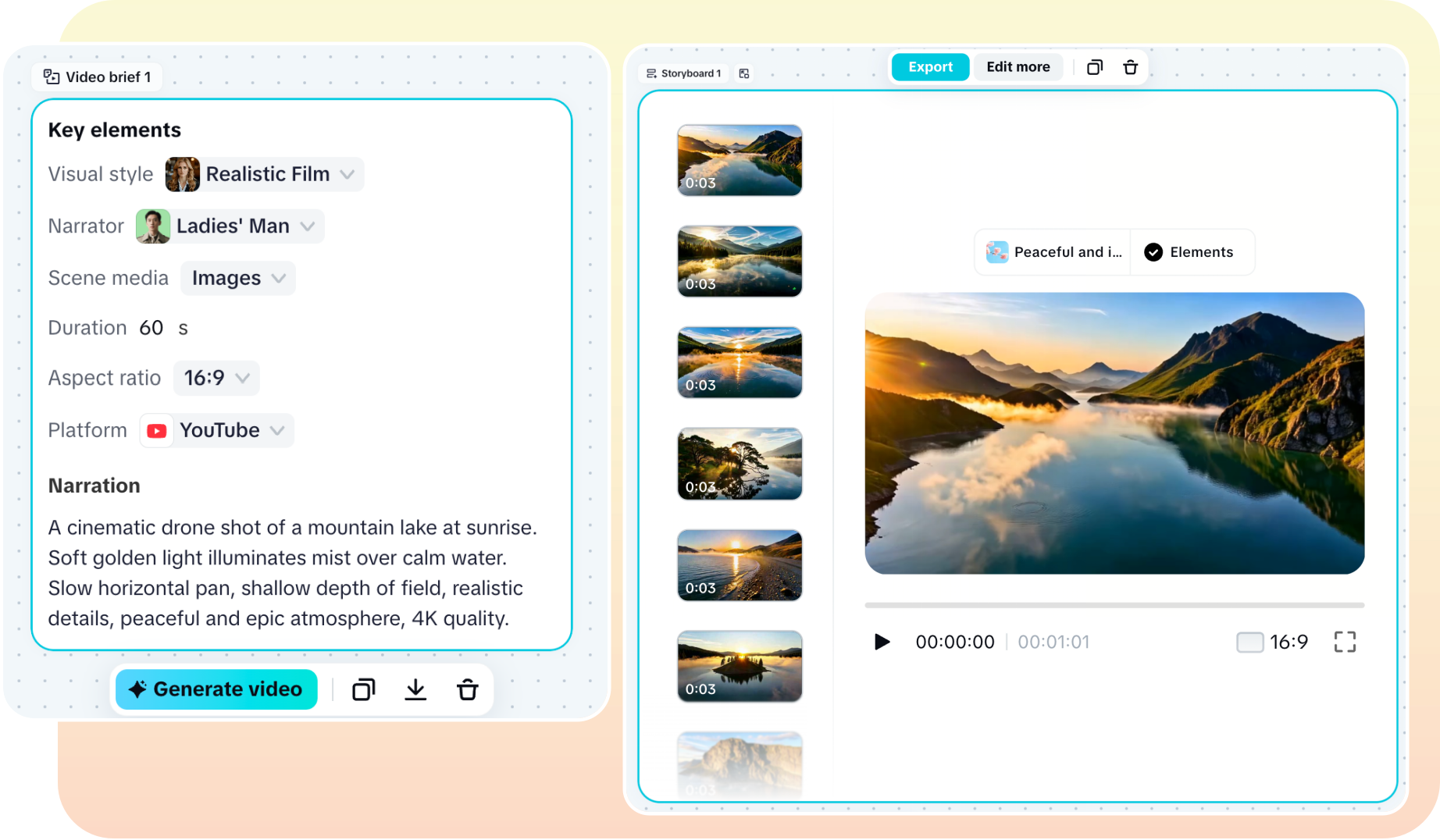The width and height of the screenshot is (1440, 840).
Task: Click the Video brief 1 panel icon
Action: click(x=52, y=77)
